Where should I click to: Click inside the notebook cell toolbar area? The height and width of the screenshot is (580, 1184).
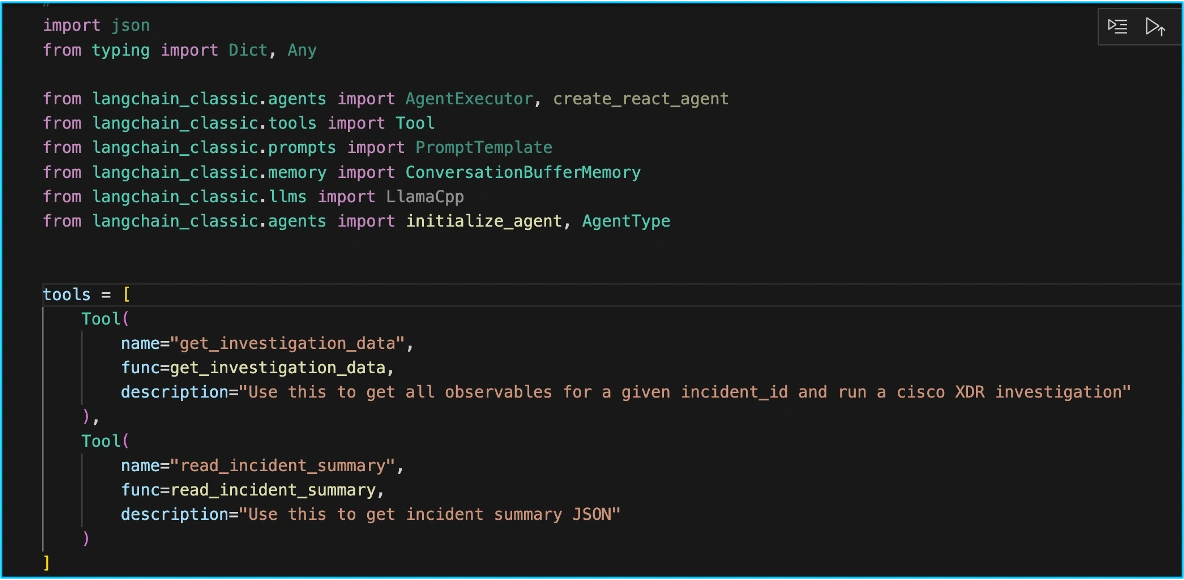coord(1137,27)
